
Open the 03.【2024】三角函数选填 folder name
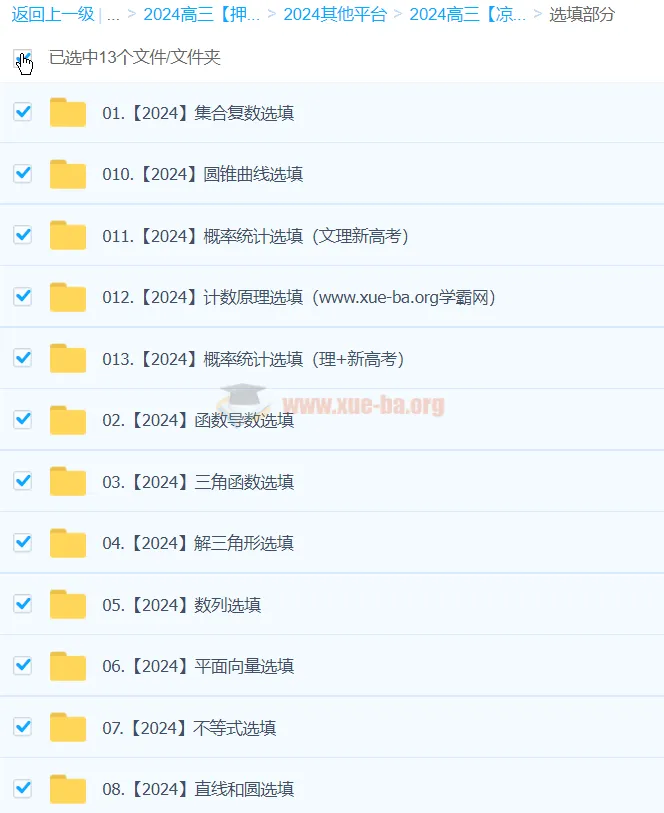click(x=198, y=482)
